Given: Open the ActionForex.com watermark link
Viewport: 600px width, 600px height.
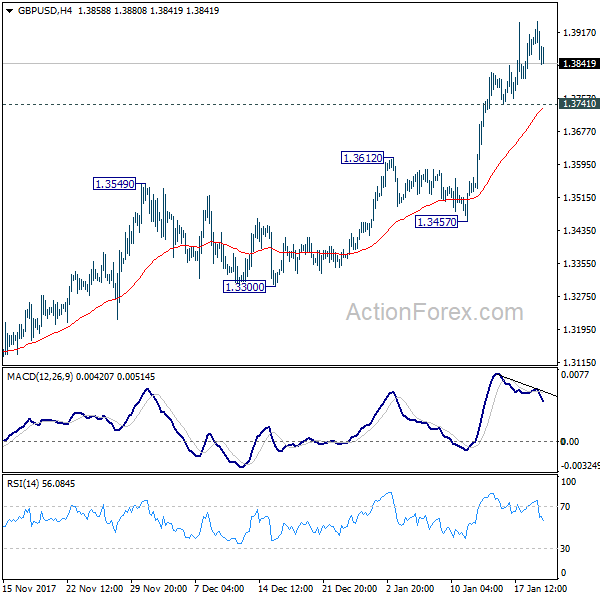Looking at the screenshot, I should 434,313.
